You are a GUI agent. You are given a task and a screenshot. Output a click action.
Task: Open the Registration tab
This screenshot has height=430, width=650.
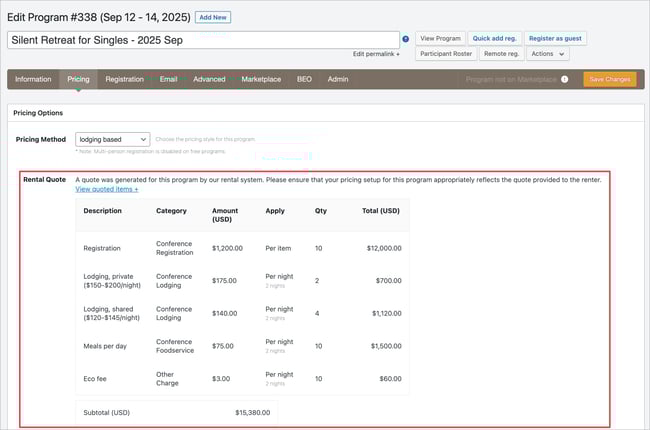124,79
